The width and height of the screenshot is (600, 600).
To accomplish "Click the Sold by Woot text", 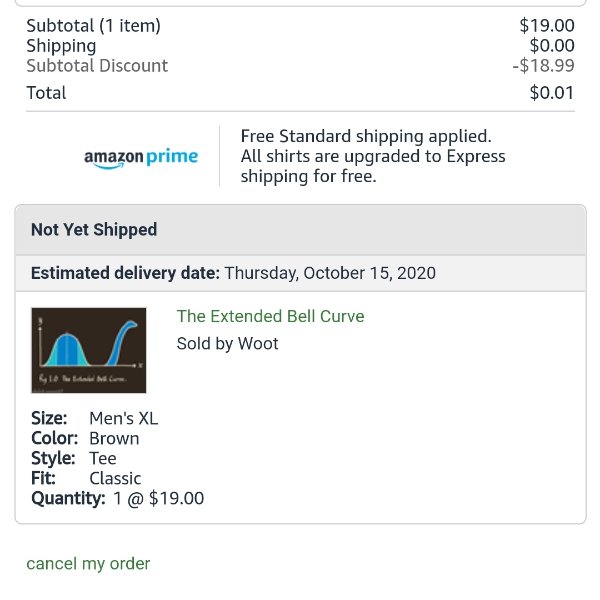I will pos(227,343).
